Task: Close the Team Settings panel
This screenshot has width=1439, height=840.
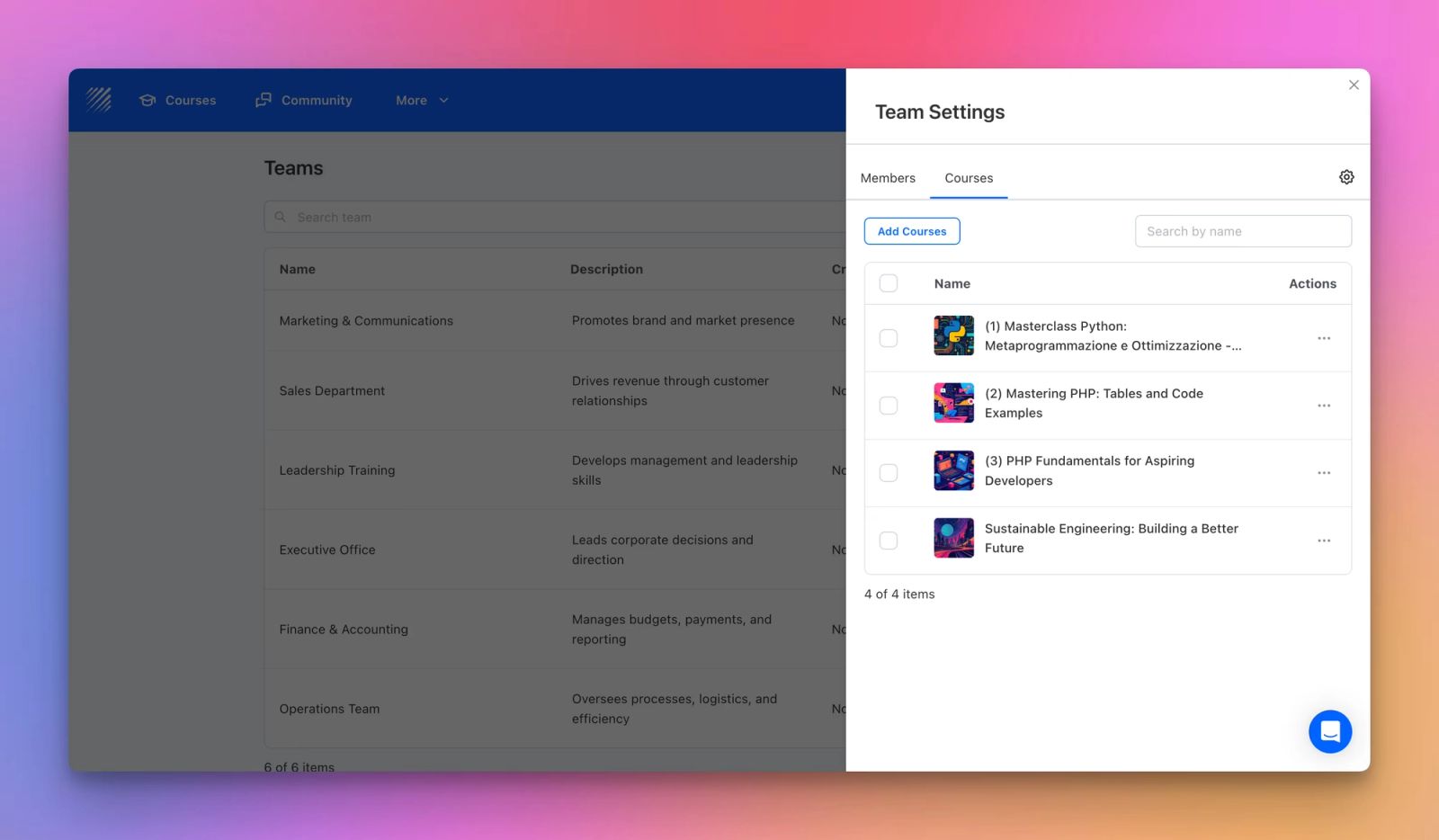Action: [1354, 85]
